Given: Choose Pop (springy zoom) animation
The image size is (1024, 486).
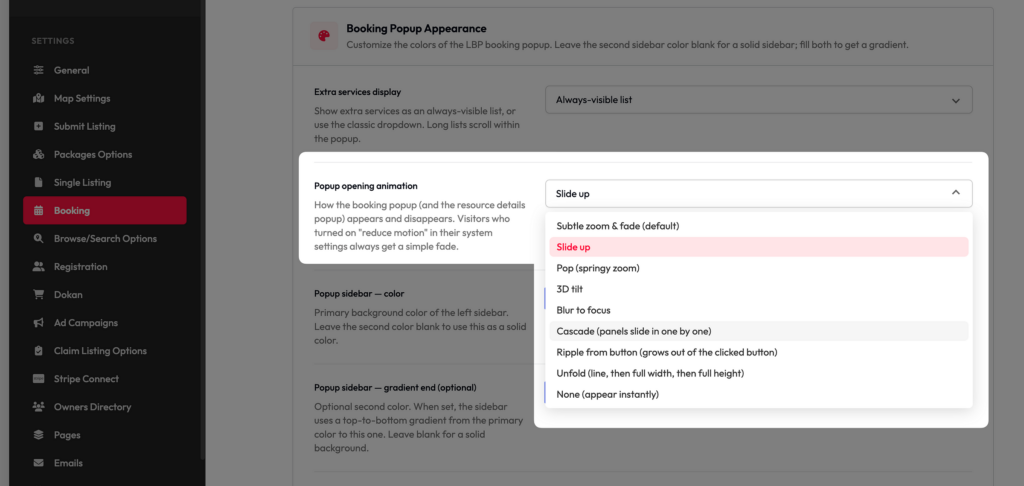Looking at the screenshot, I should point(759,268).
